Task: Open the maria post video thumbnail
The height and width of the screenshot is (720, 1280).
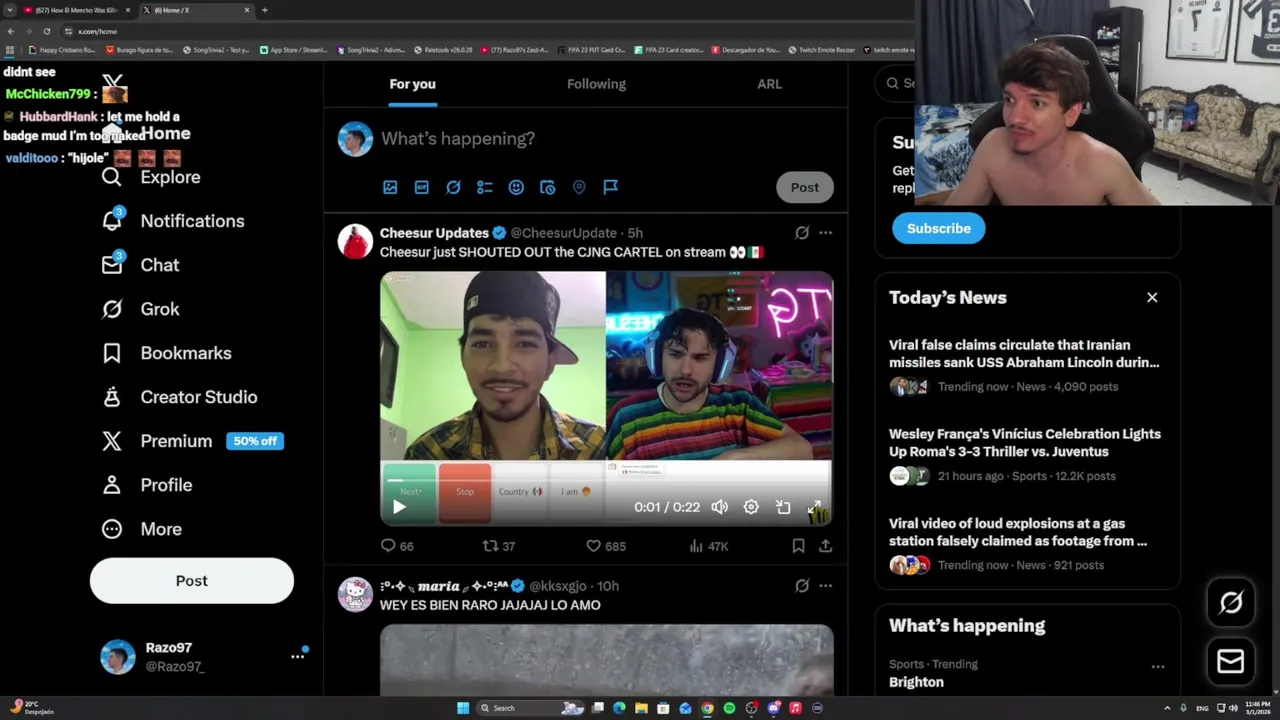Action: (x=606, y=659)
